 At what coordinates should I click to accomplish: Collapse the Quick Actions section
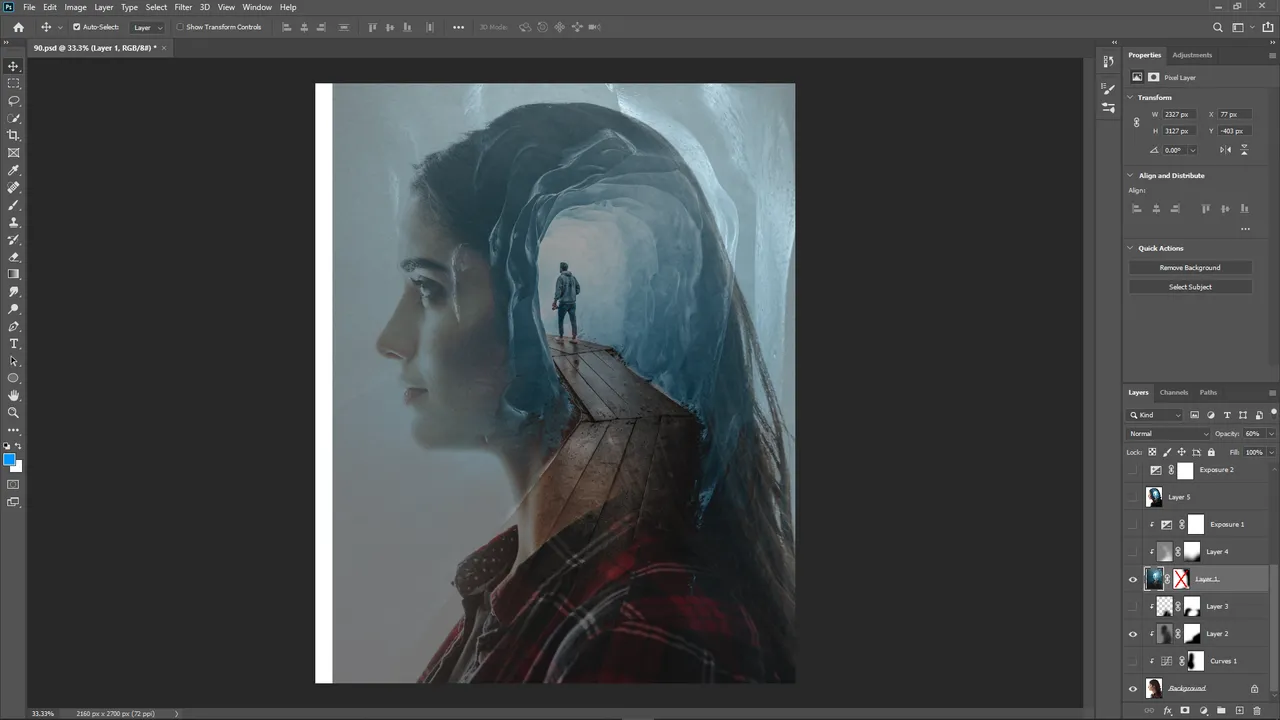pos(1131,248)
